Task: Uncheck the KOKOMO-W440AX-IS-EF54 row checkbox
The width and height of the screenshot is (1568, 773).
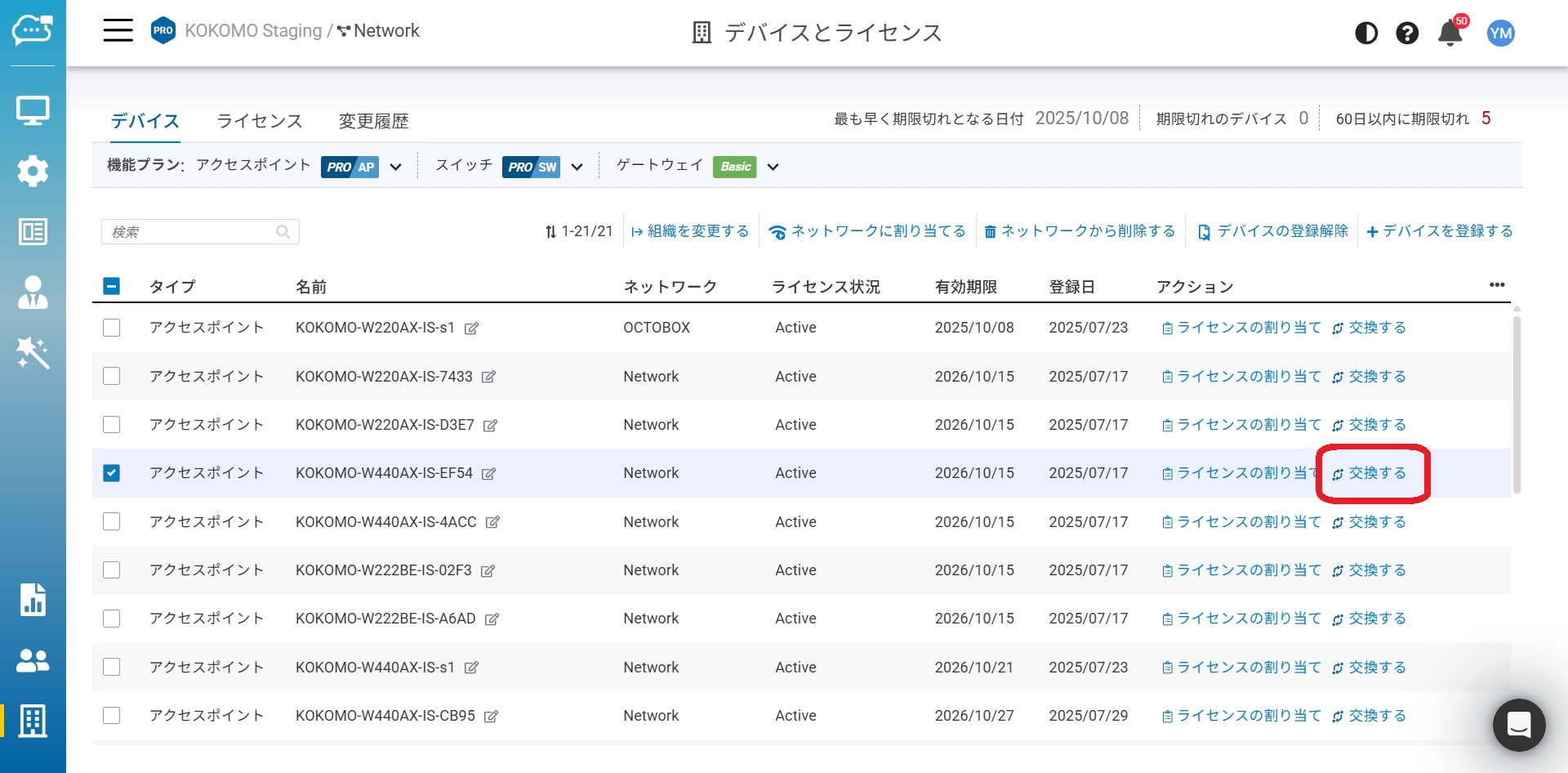Action: (112, 473)
